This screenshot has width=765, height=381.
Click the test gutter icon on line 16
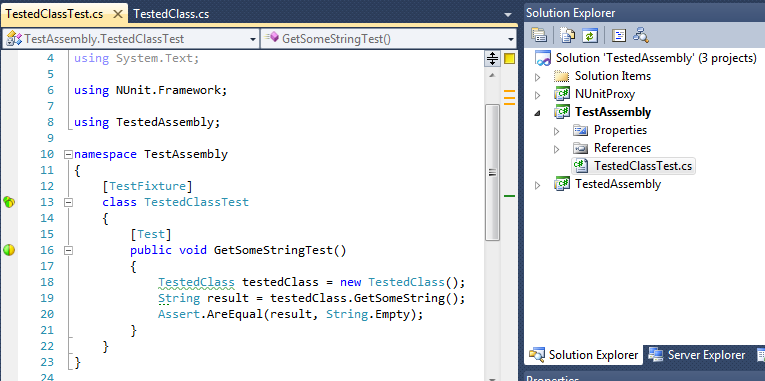coord(9,250)
